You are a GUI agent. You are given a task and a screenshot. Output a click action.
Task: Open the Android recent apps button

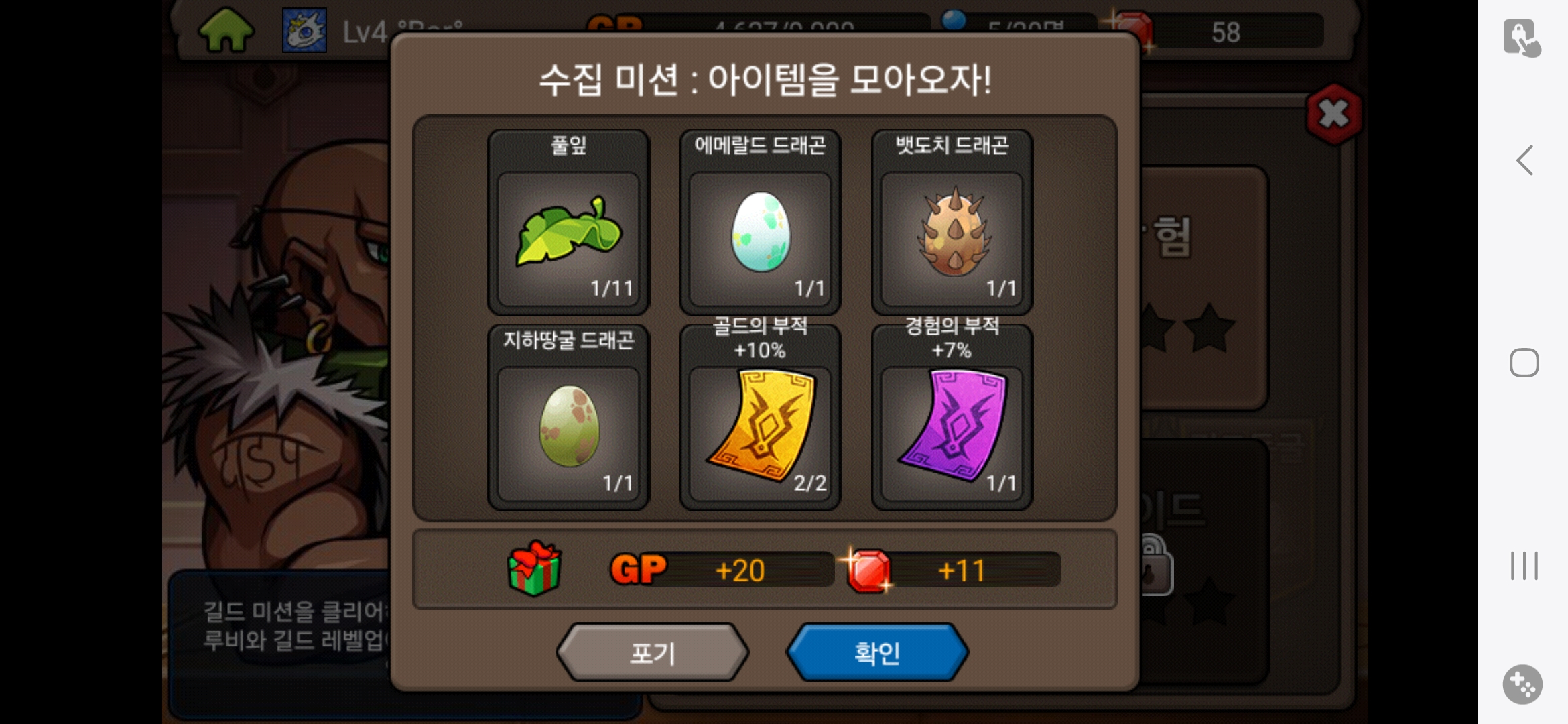pos(1524,565)
